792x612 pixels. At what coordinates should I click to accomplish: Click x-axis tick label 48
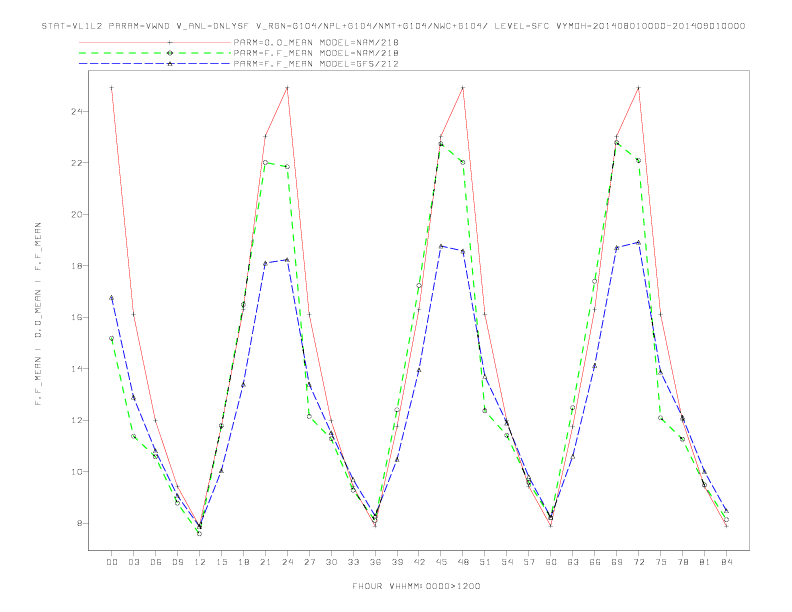tap(463, 562)
